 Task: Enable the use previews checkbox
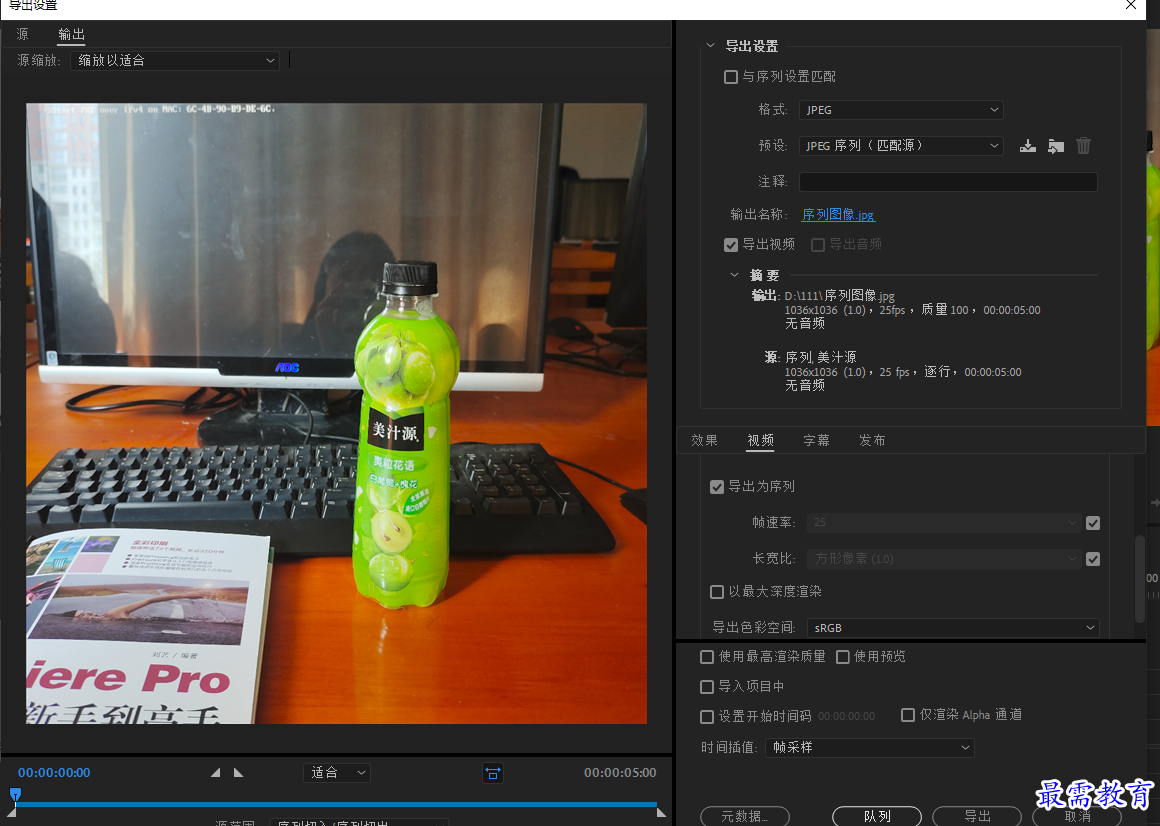(843, 657)
